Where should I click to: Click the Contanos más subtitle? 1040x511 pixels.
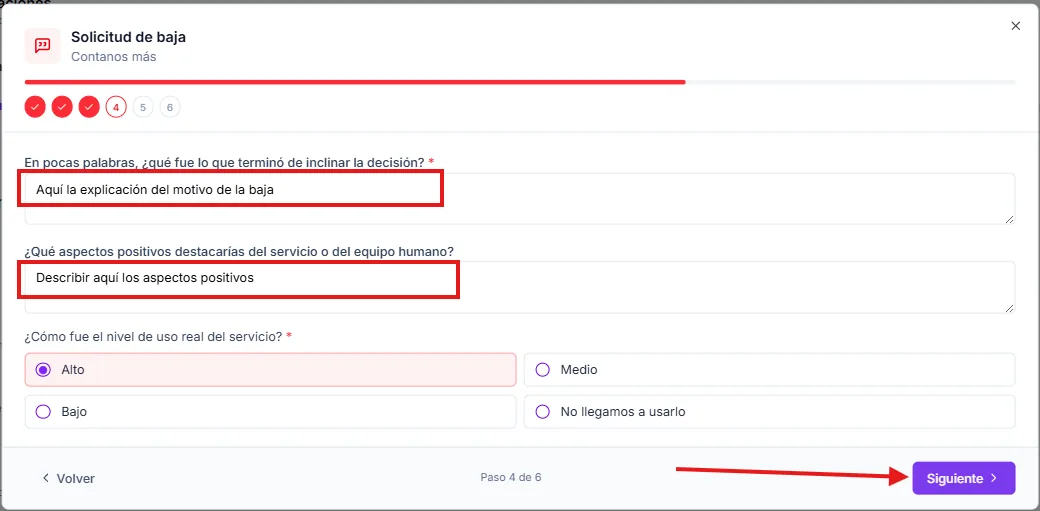[113, 57]
